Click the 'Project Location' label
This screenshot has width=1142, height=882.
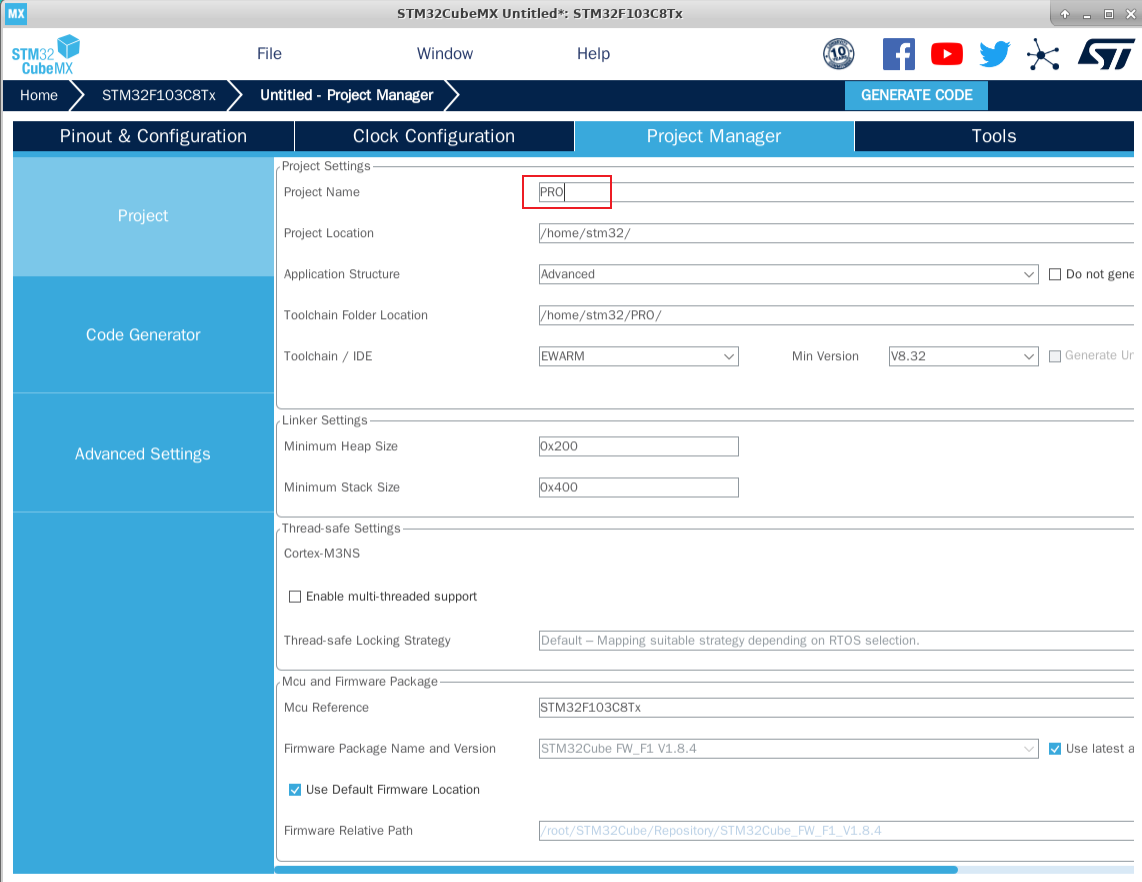[328, 233]
